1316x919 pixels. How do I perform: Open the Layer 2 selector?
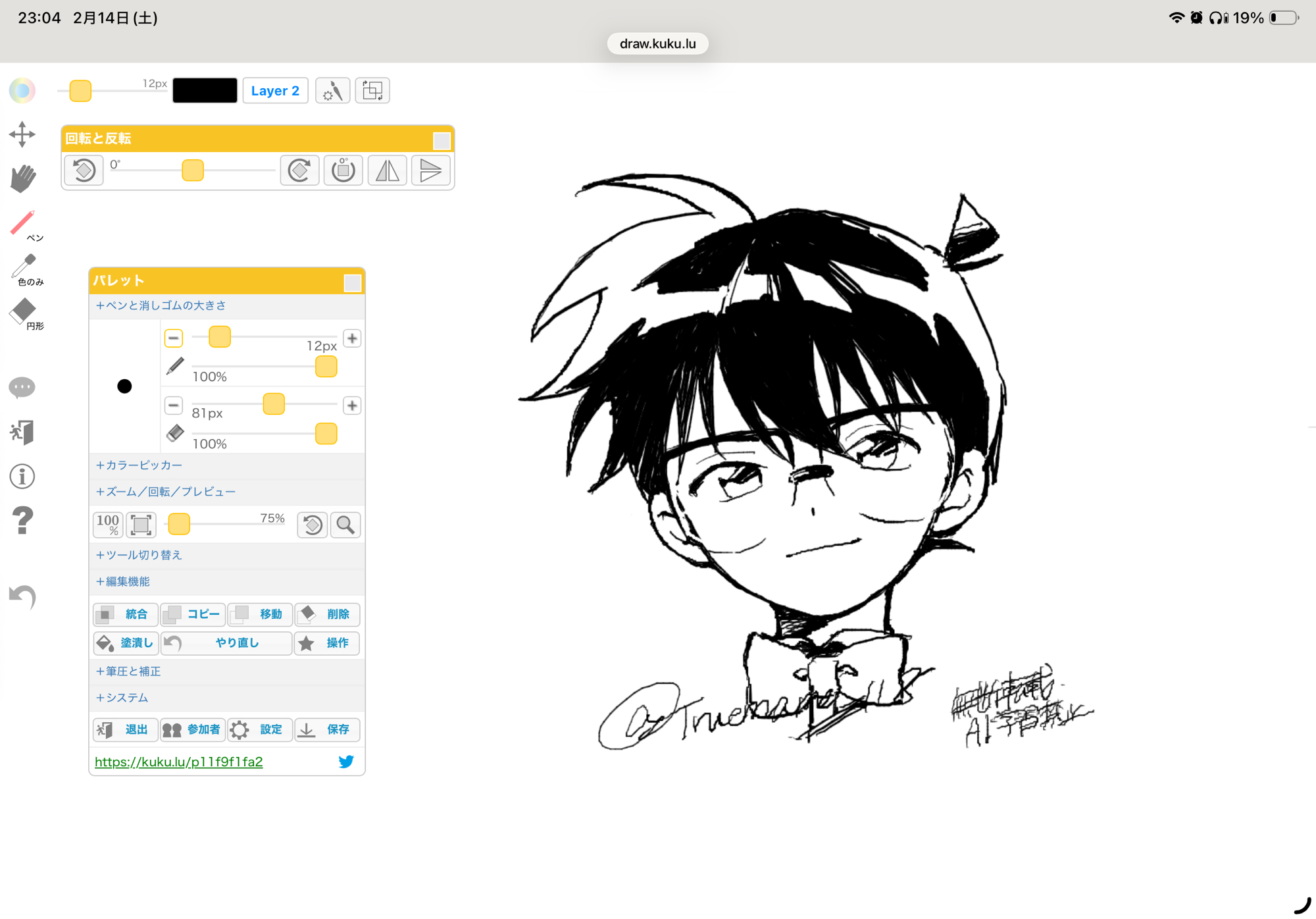tap(275, 91)
